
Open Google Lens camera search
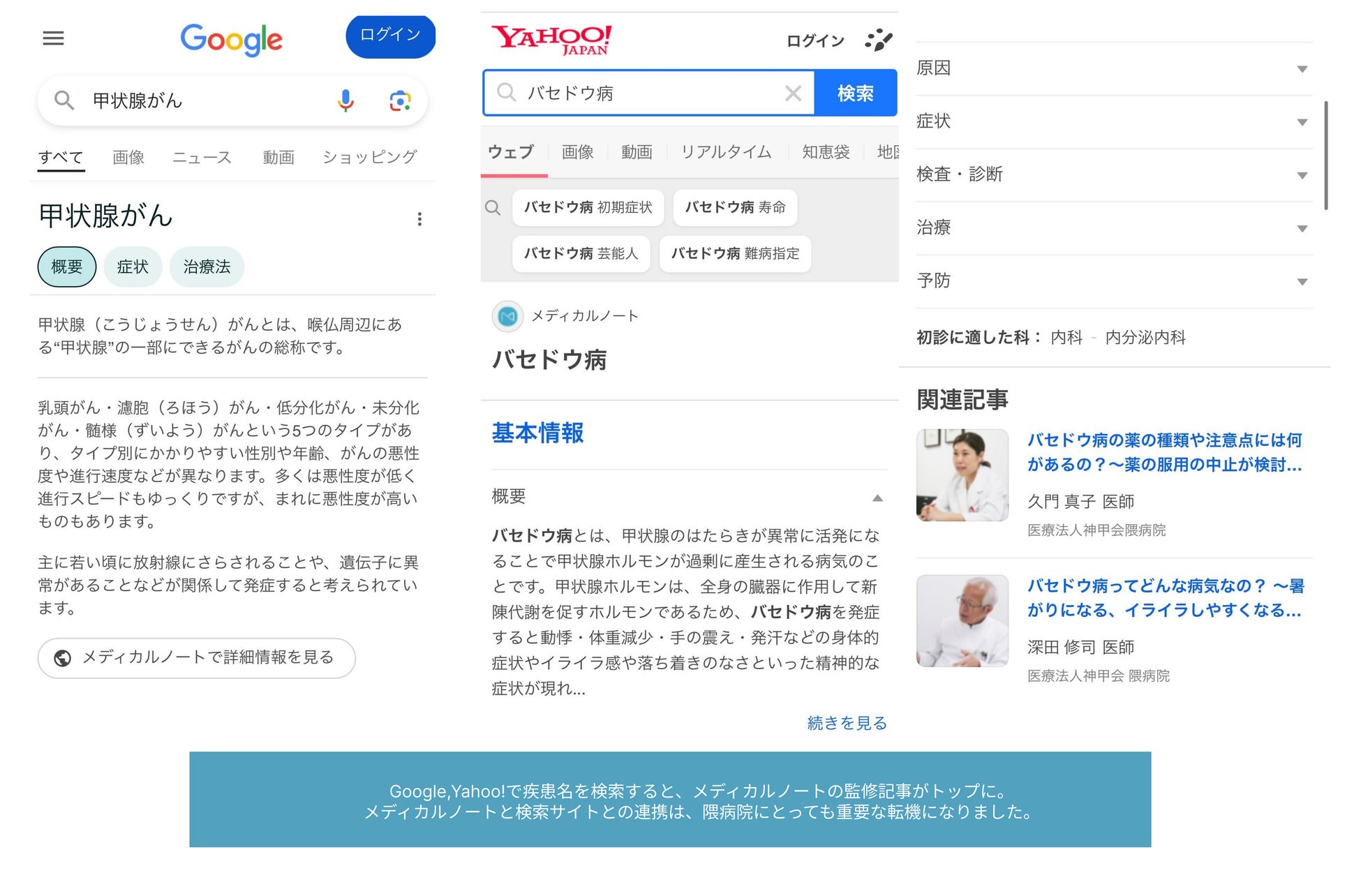tap(399, 101)
